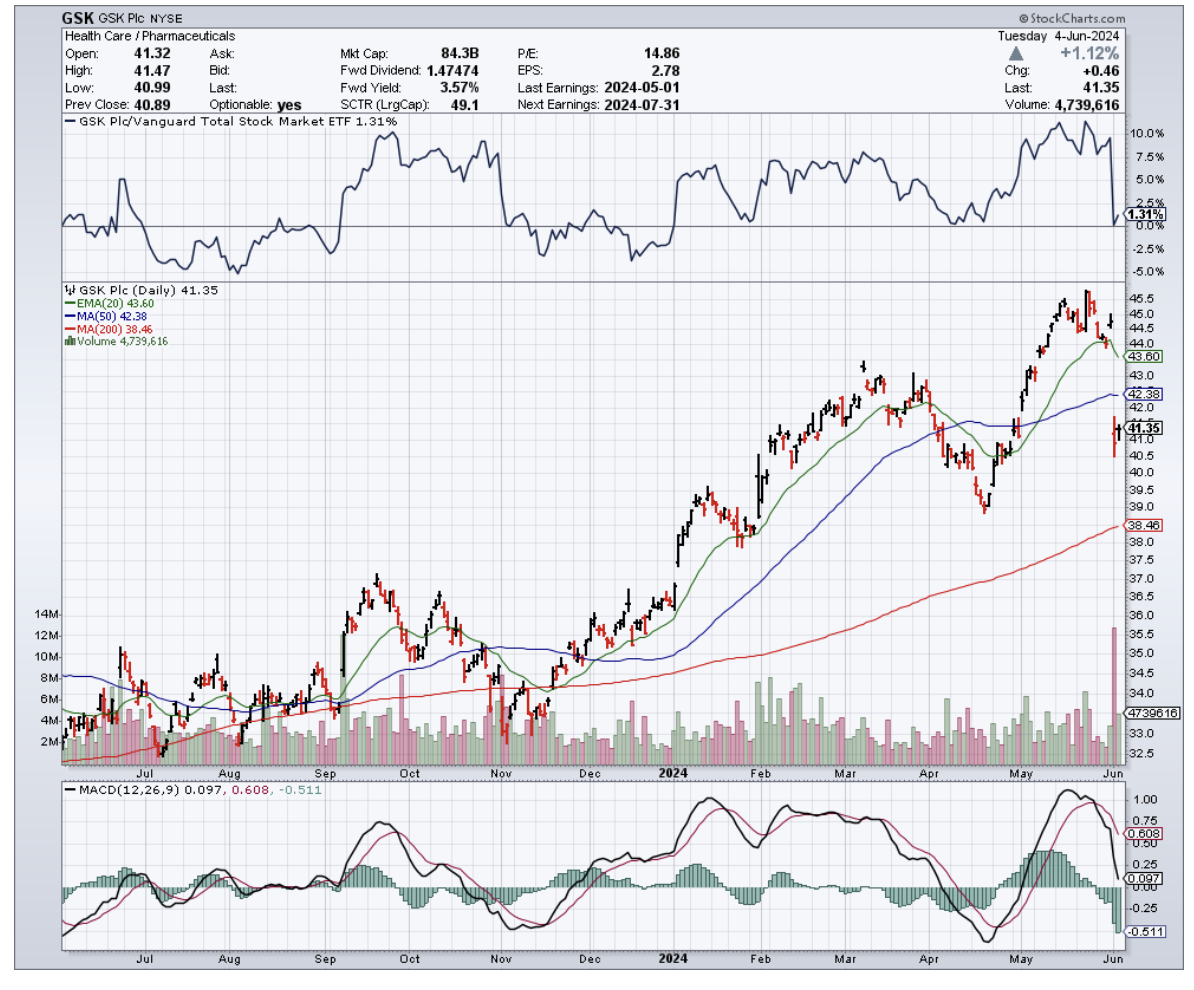The width and height of the screenshot is (1194, 990).
Task: Click the gray up-triangle change indicator icon
Action: pos(1015,54)
